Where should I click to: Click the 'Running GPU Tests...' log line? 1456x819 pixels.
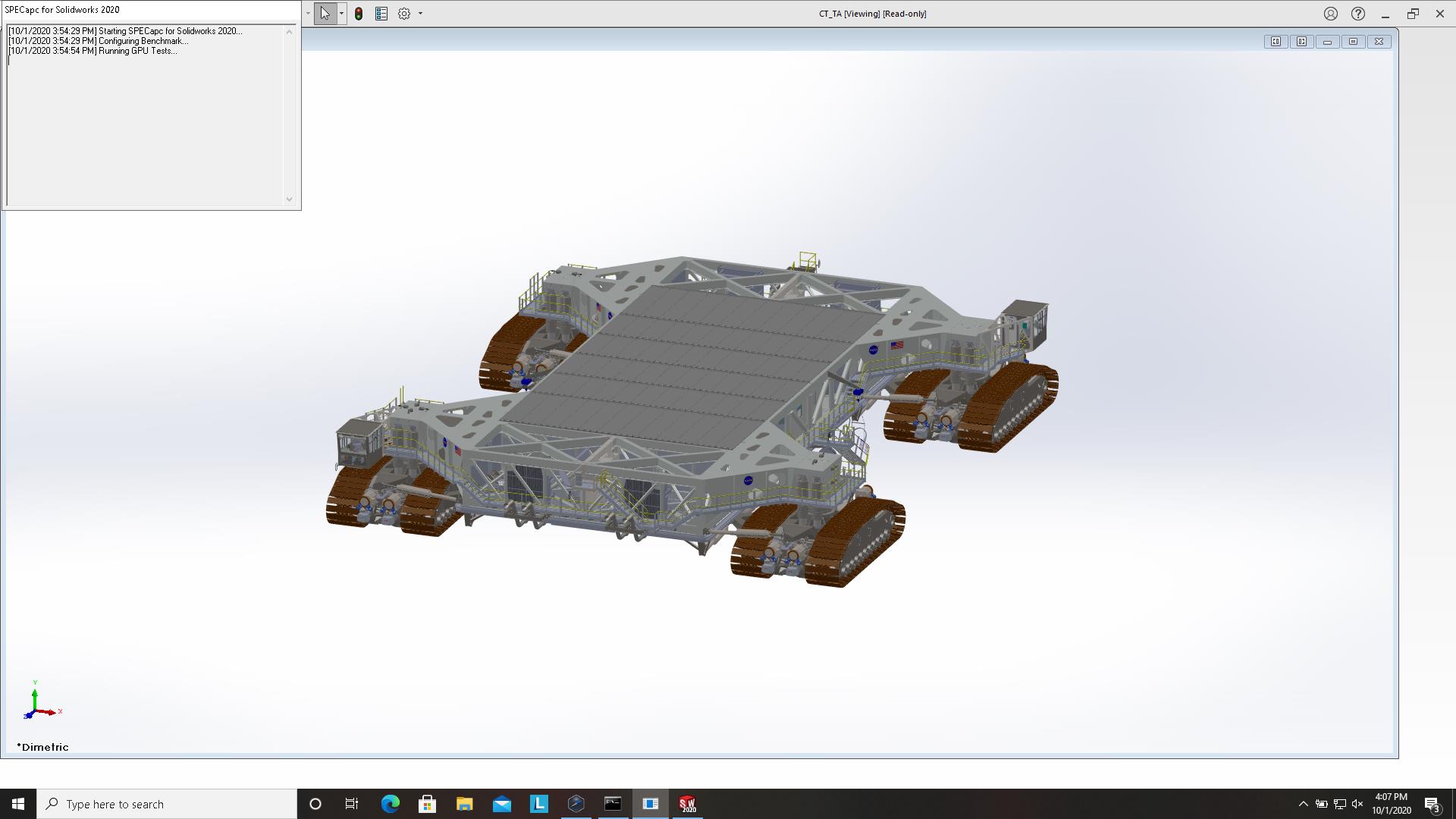tap(93, 51)
